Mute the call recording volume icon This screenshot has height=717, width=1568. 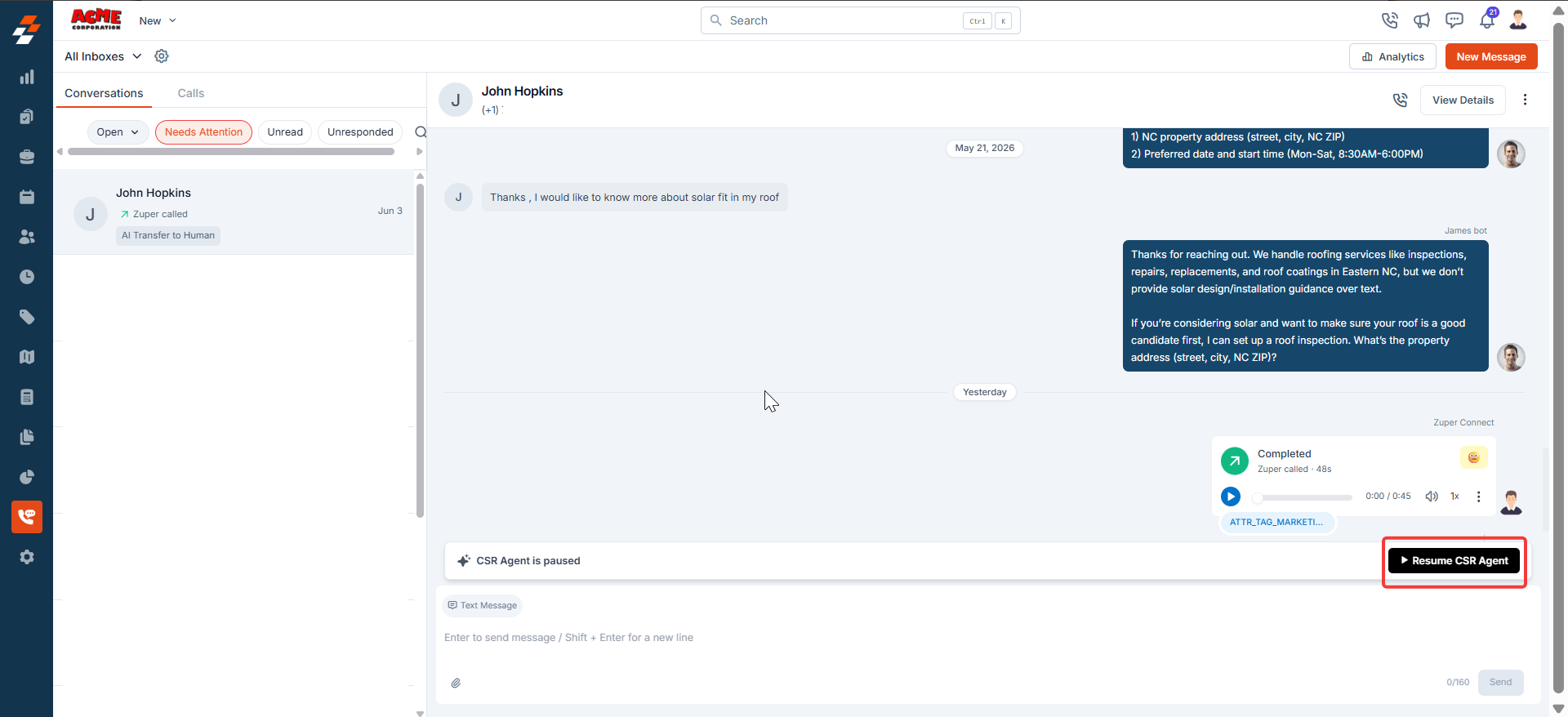click(x=1432, y=497)
